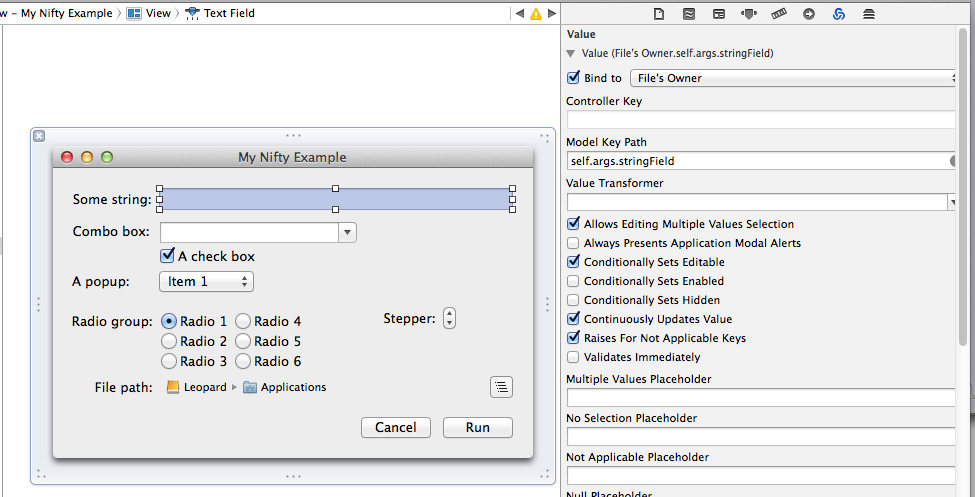Click the 'My Nifty Example' window title
Image resolution: width=975 pixels, height=497 pixels.
292,157
